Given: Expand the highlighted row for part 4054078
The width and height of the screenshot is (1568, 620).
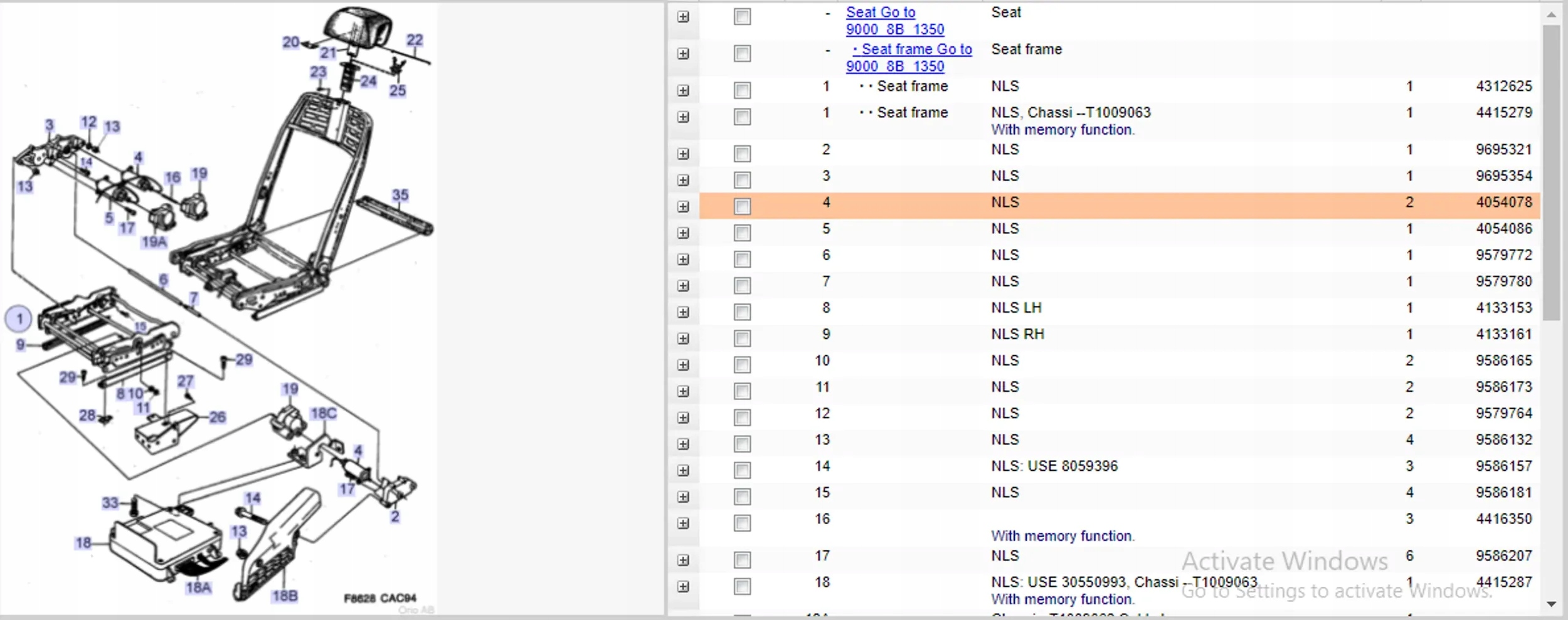Looking at the screenshot, I should [x=683, y=207].
